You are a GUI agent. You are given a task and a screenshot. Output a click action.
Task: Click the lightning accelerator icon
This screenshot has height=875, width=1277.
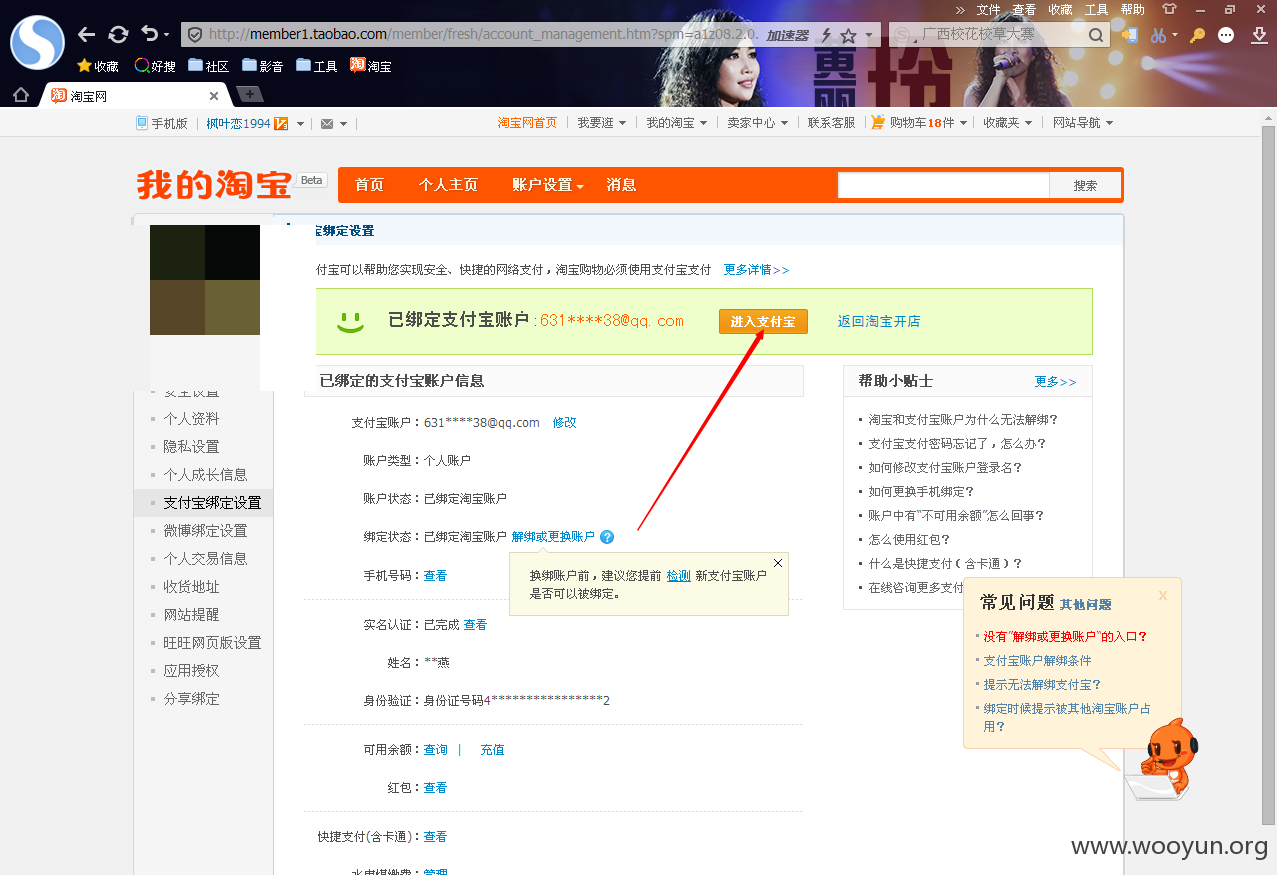click(x=826, y=35)
